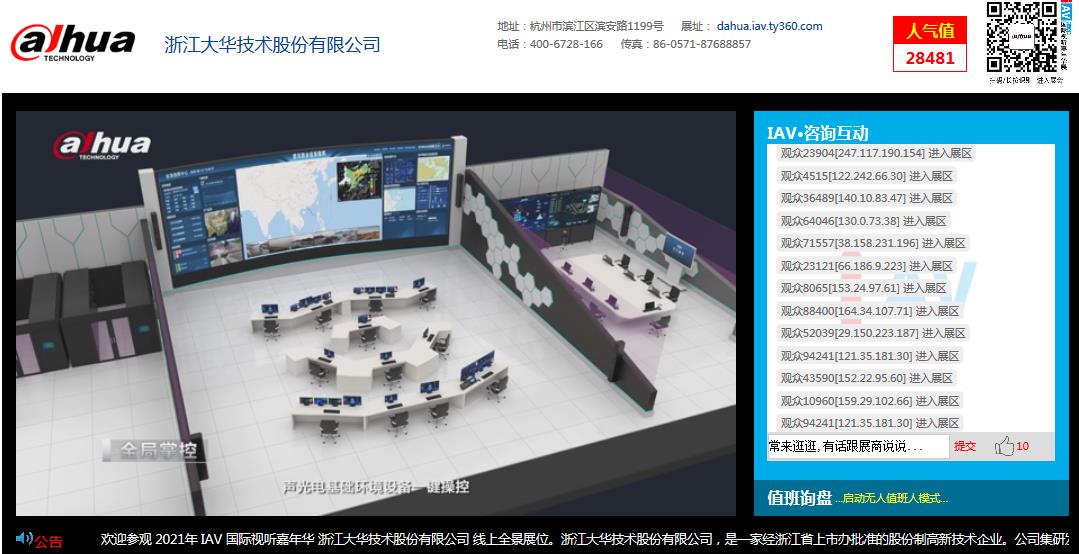Click the QR code image

click(x=1021, y=37)
